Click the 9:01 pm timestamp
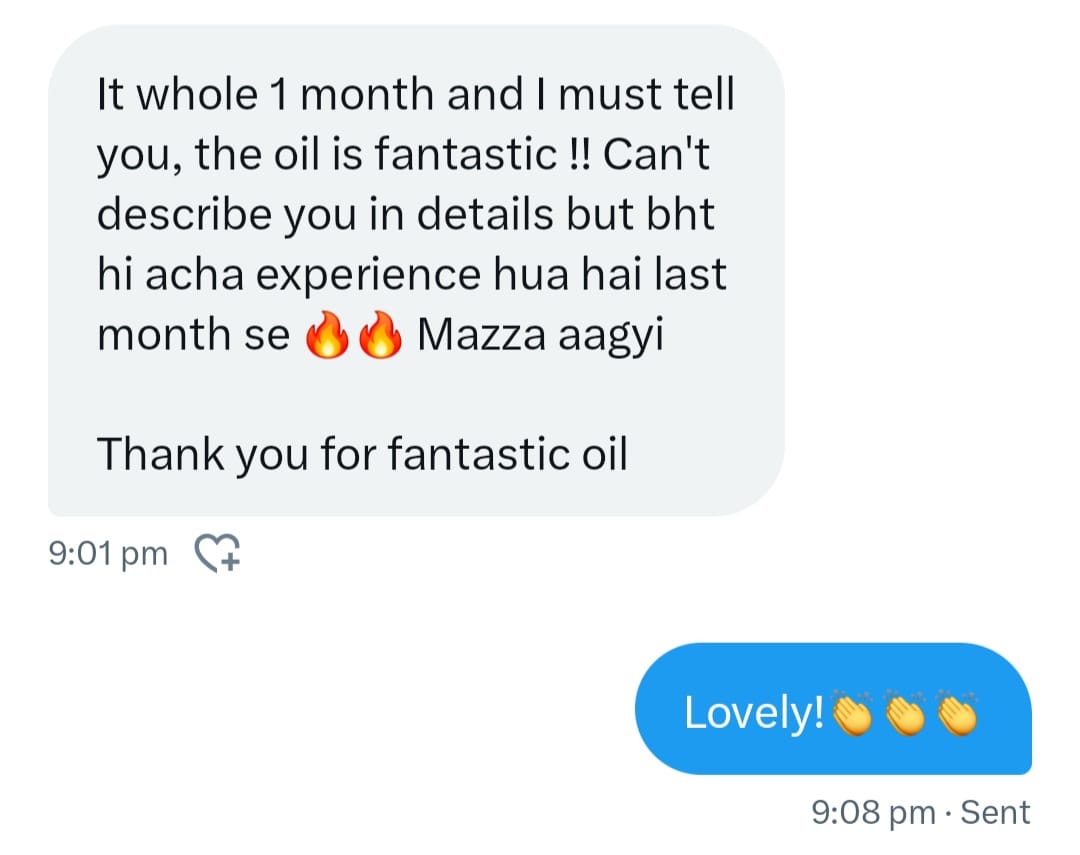The width and height of the screenshot is (1080, 855). 108,553
